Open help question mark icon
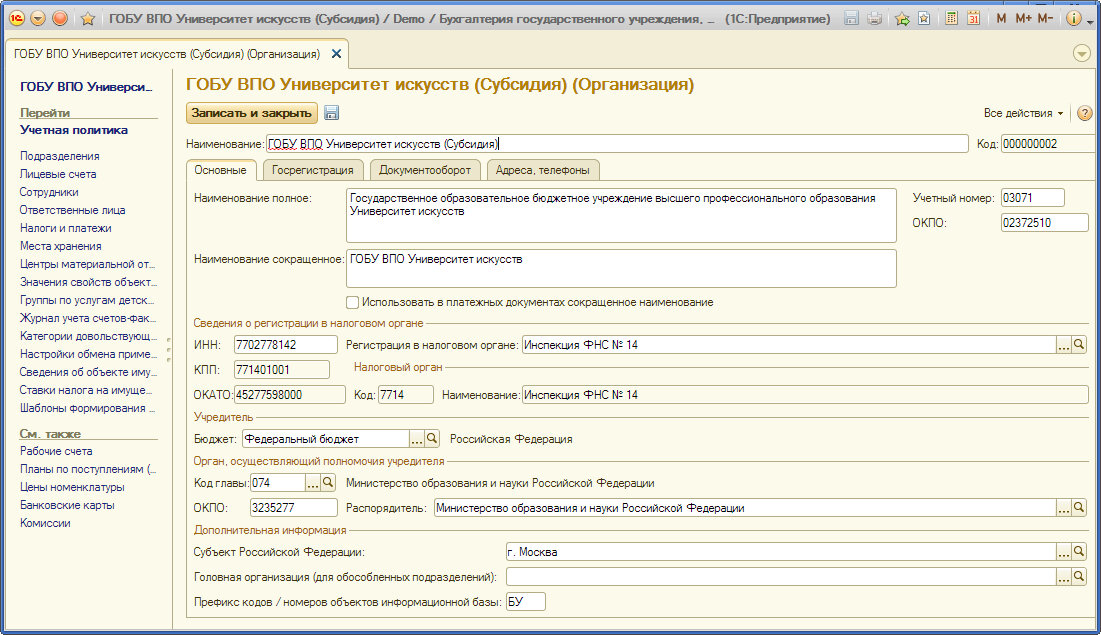This screenshot has height=635, width=1101. tap(1084, 113)
